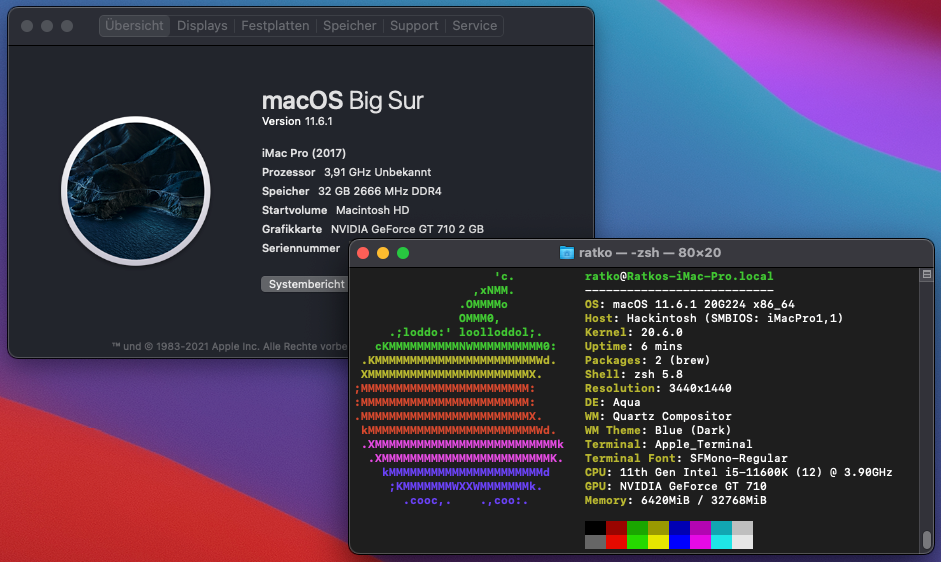Click the Terminal window title text
Viewport: 941px width, 562px height.
tap(650, 253)
